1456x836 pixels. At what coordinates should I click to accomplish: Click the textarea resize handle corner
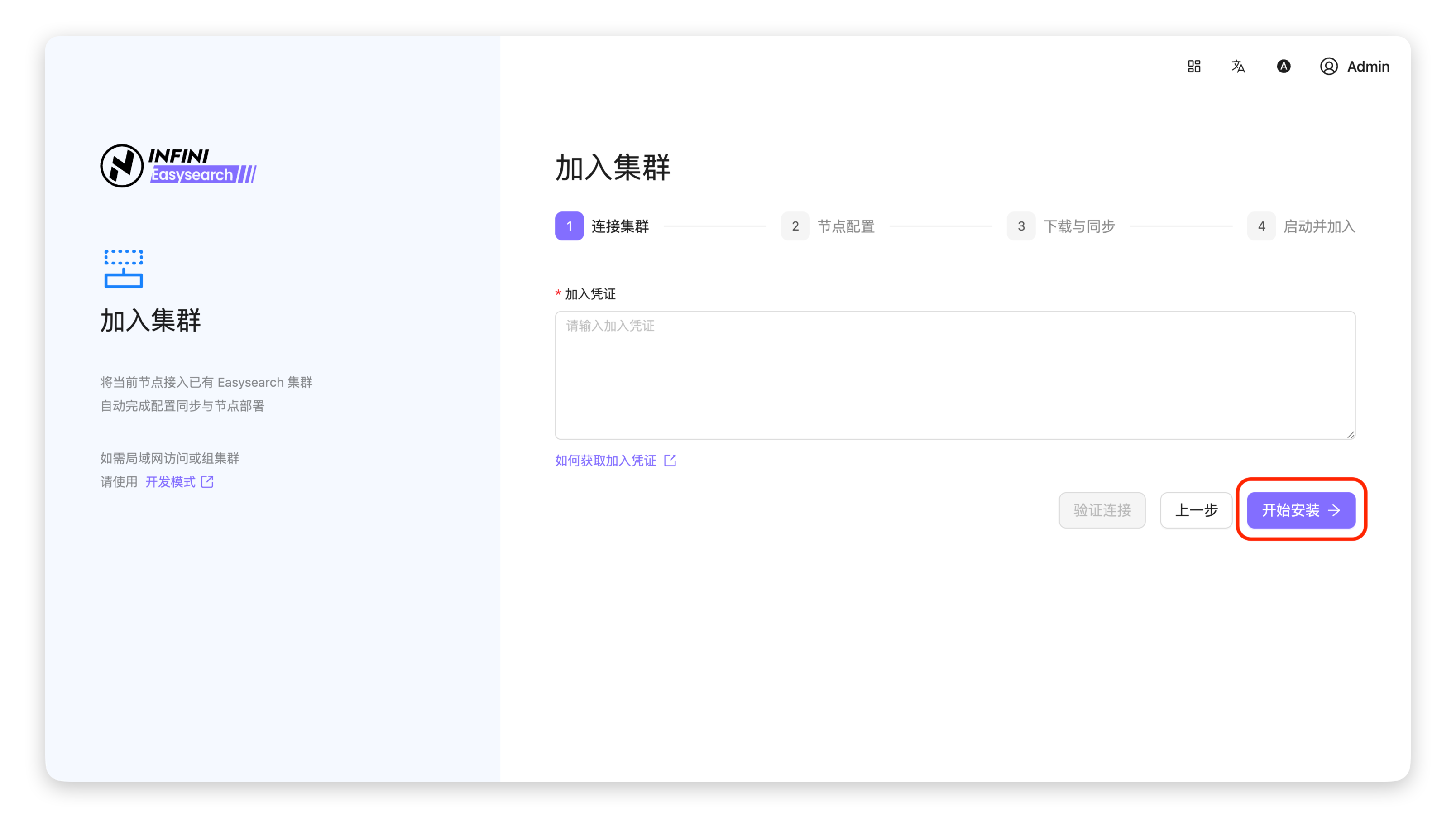click(x=1351, y=435)
